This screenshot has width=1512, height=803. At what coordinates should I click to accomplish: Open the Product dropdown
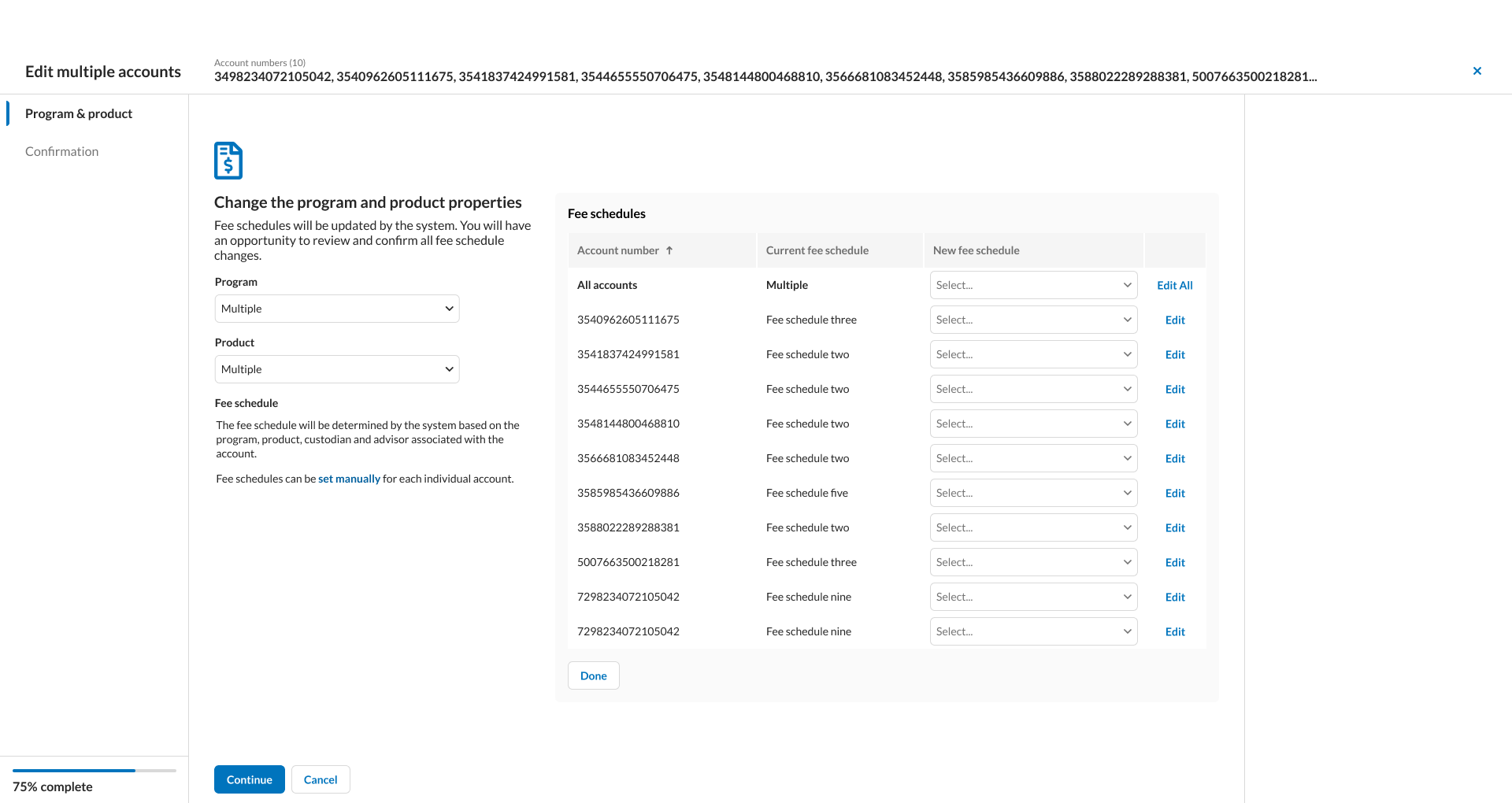[x=336, y=369]
